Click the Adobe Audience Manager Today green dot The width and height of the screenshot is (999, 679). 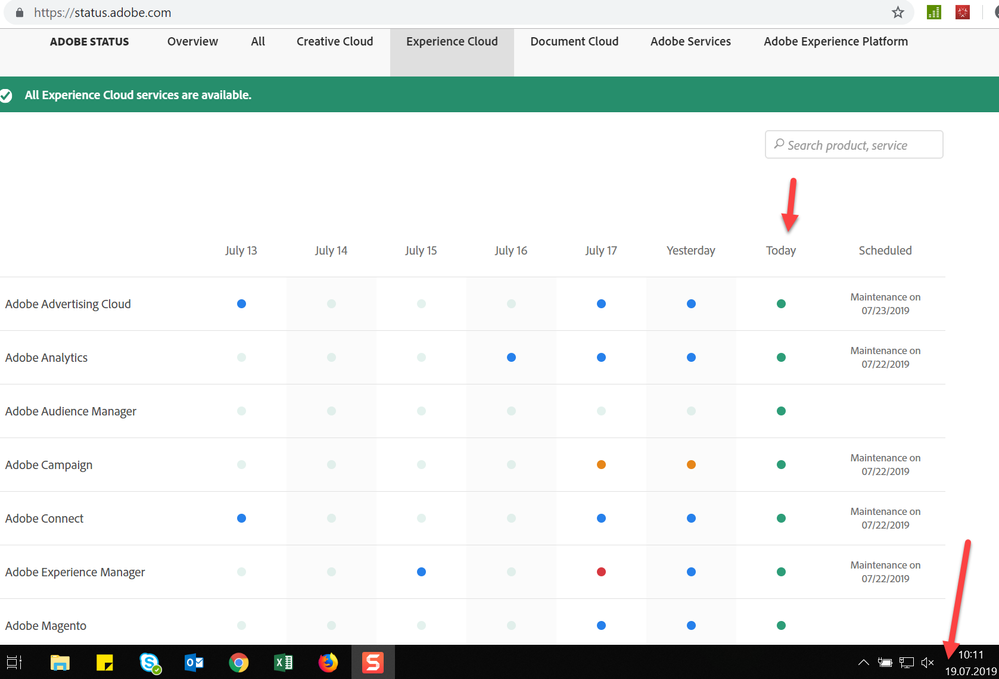point(781,411)
